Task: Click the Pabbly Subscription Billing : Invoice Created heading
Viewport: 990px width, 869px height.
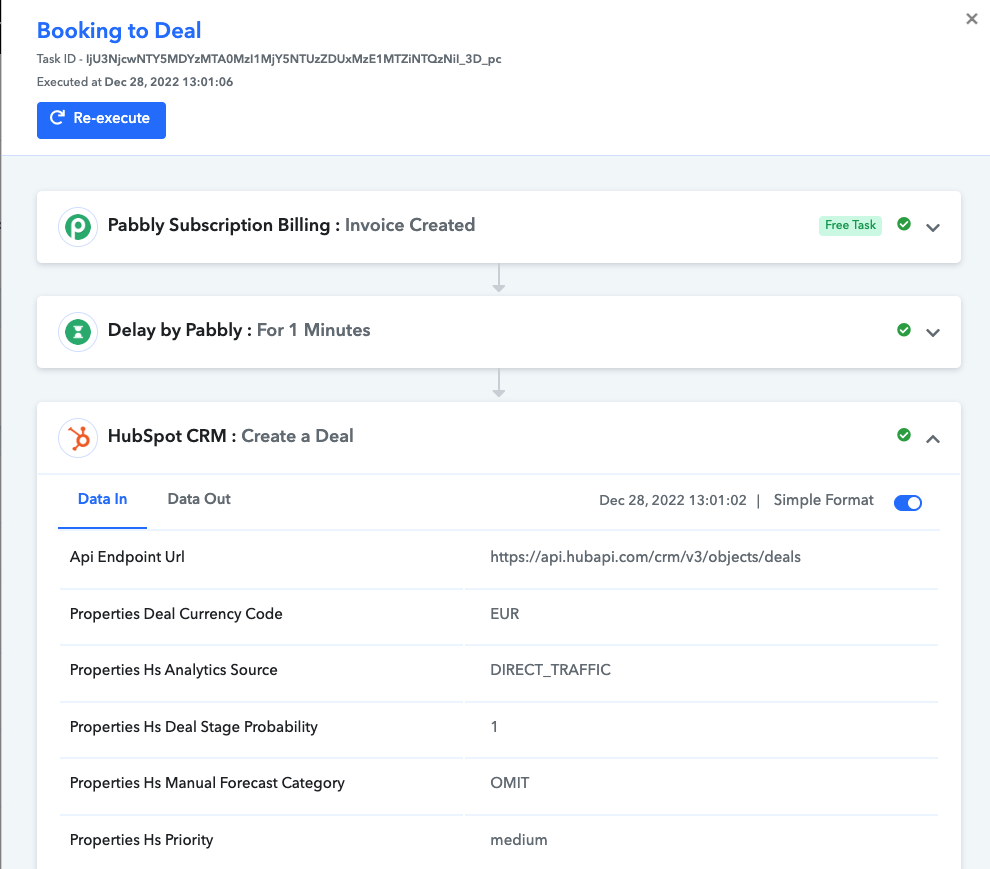Action: (291, 225)
